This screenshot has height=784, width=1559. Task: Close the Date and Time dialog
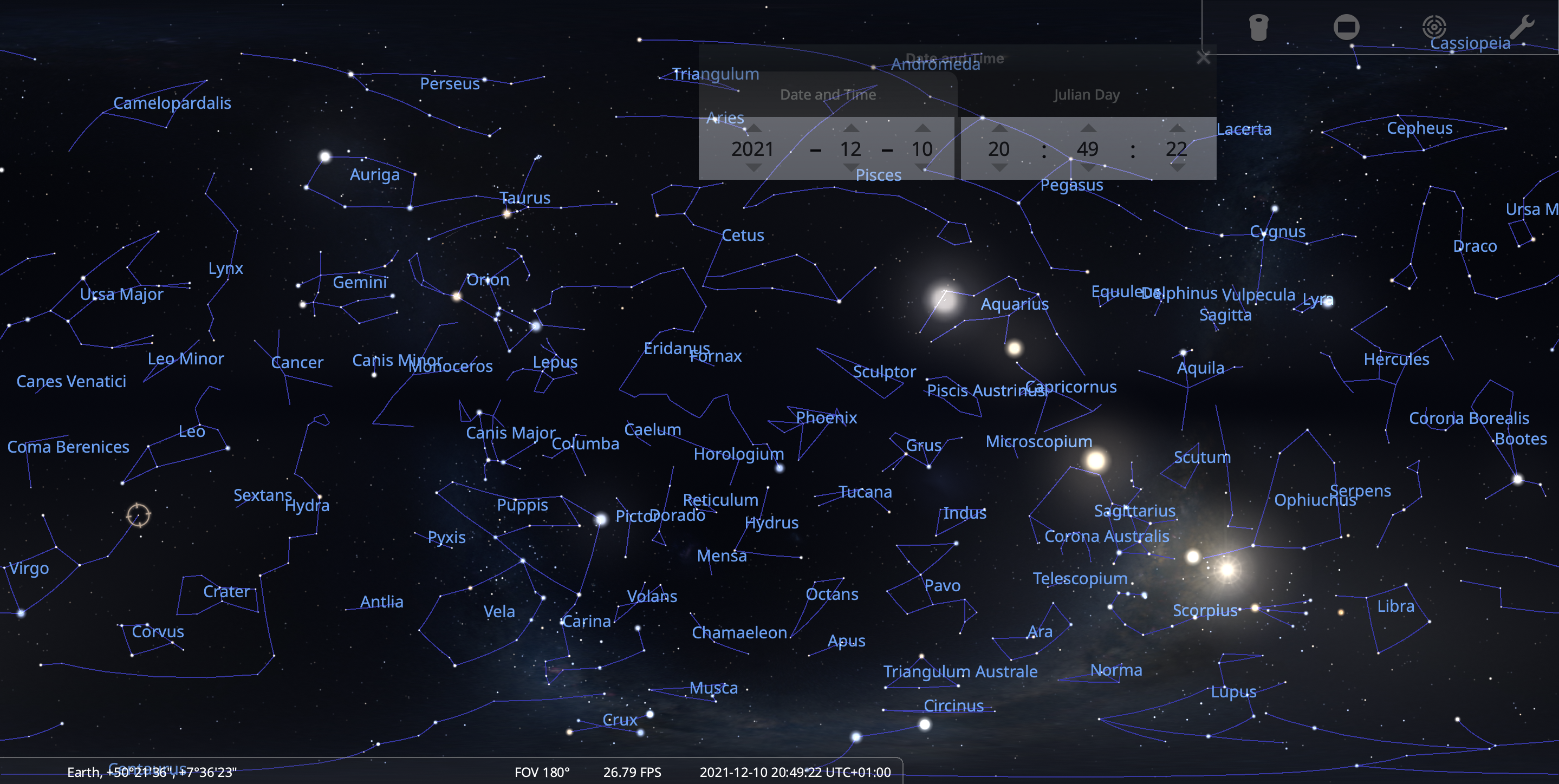tap(1203, 58)
